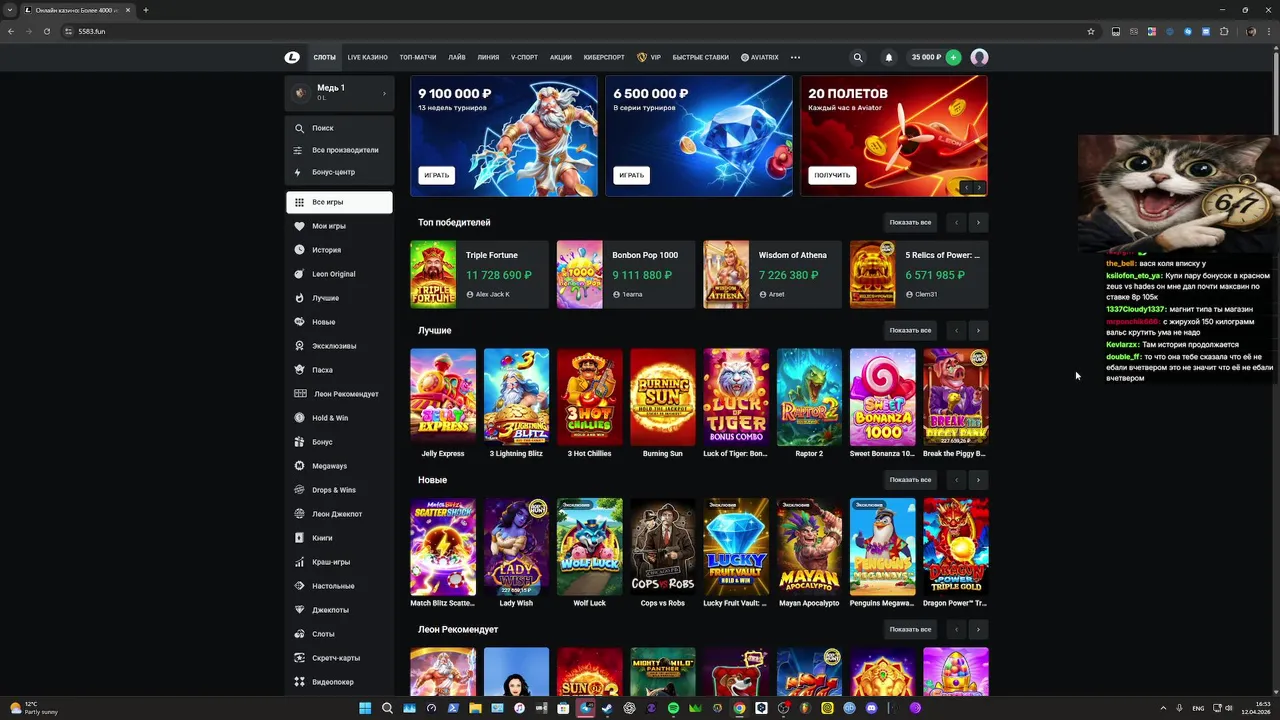The image size is (1280, 720).
Task: Switch to LIVE КАЗИНО tab
Action: 367,57
